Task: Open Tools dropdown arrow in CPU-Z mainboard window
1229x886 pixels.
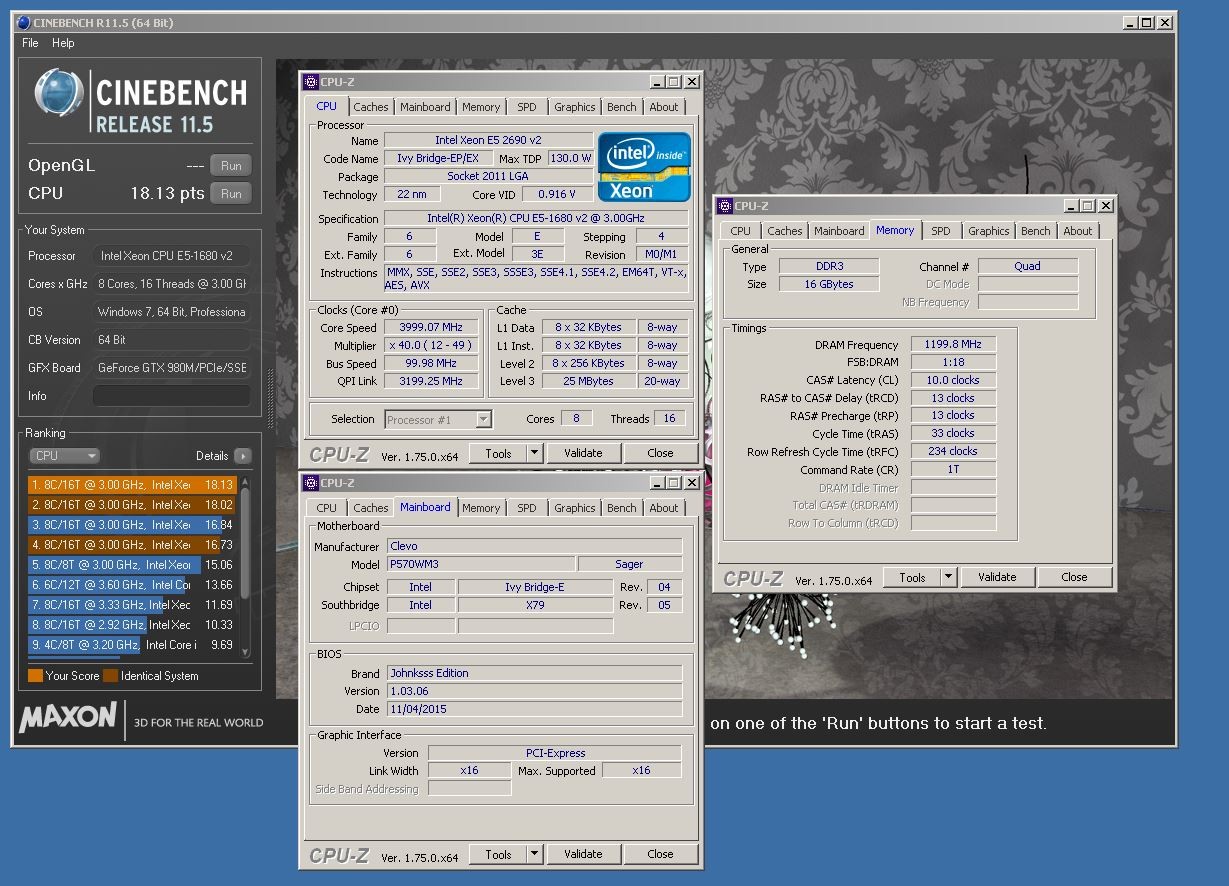Action: (535, 854)
